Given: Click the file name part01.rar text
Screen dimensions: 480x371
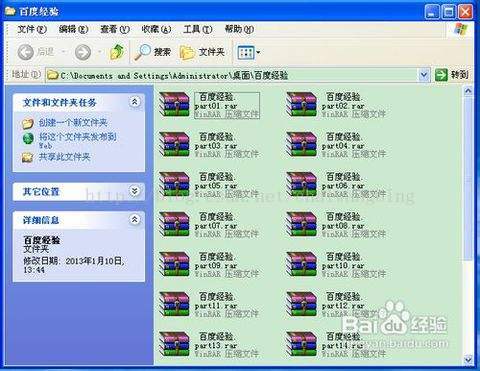Looking at the screenshot, I should point(216,106).
